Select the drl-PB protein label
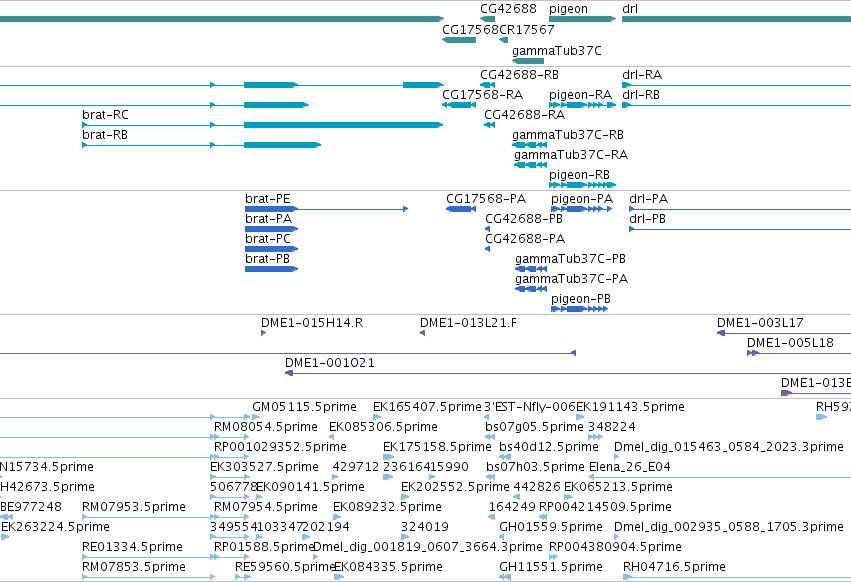Screen dimensions: 851x582 pos(647,219)
